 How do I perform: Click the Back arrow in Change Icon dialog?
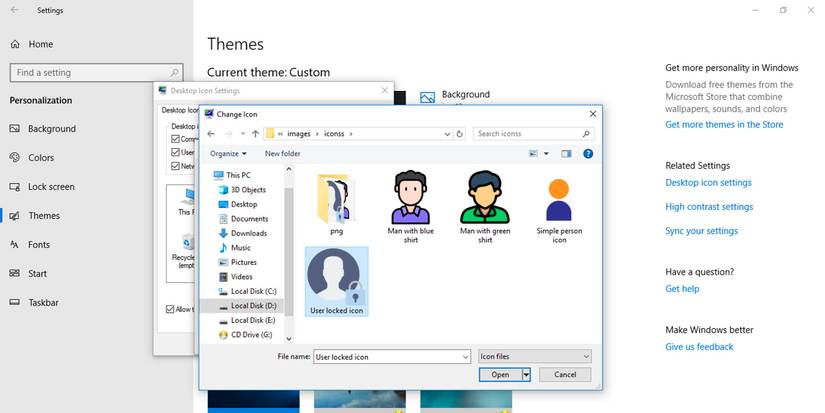click(211, 134)
